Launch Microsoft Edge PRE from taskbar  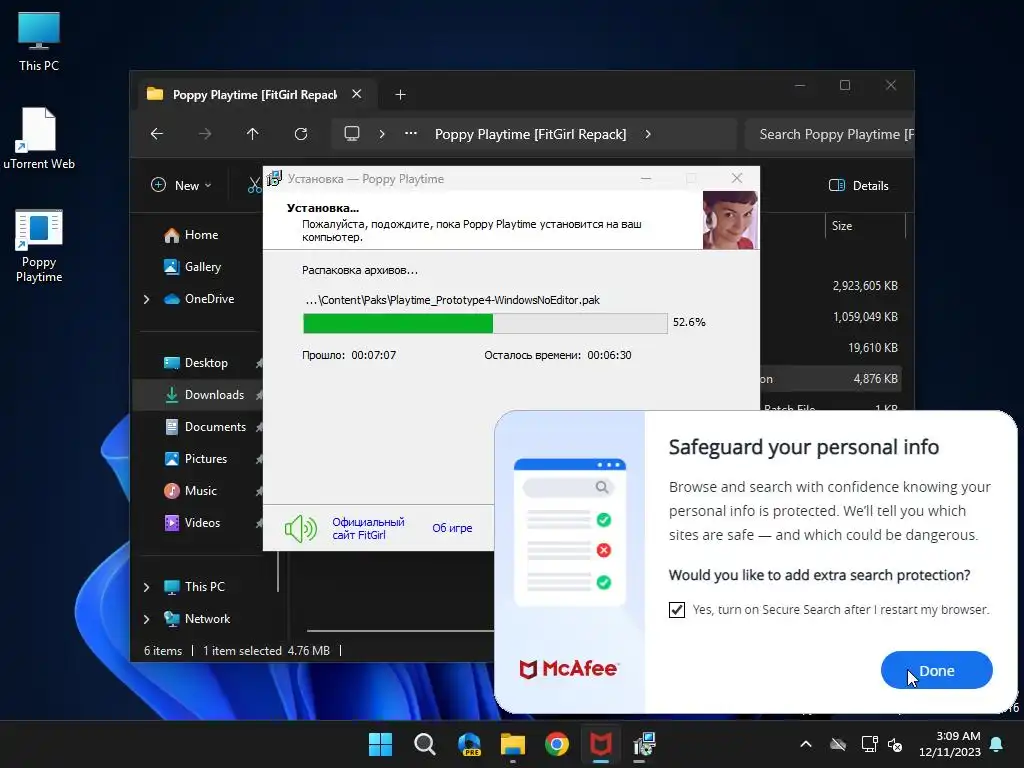pyautogui.click(x=469, y=744)
